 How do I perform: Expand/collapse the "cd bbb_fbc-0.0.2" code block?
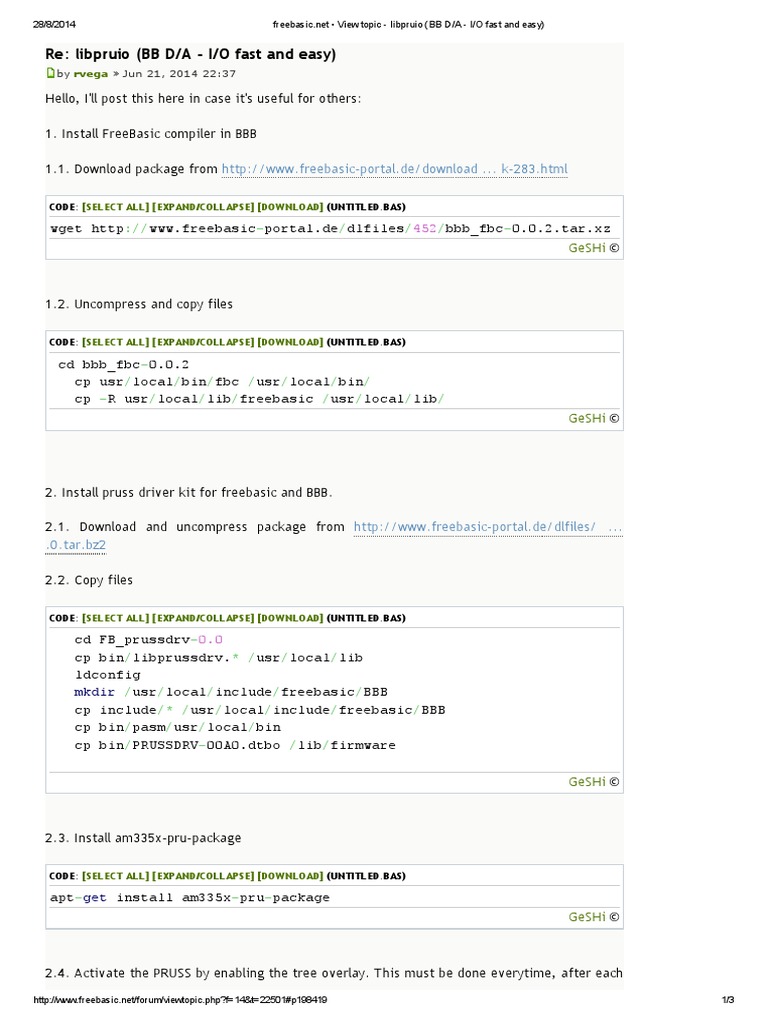coord(203,342)
